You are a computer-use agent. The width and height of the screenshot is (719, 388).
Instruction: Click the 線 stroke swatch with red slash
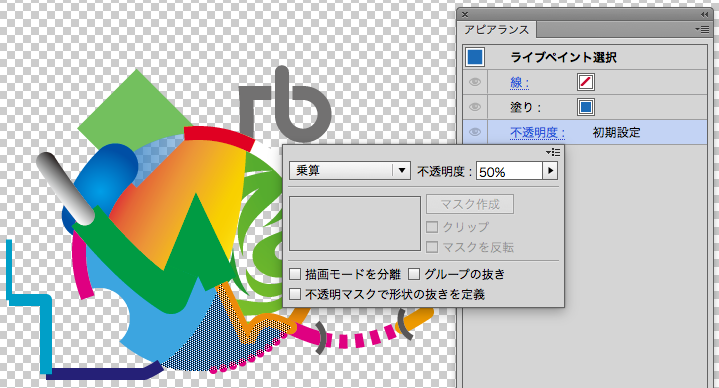(x=586, y=82)
